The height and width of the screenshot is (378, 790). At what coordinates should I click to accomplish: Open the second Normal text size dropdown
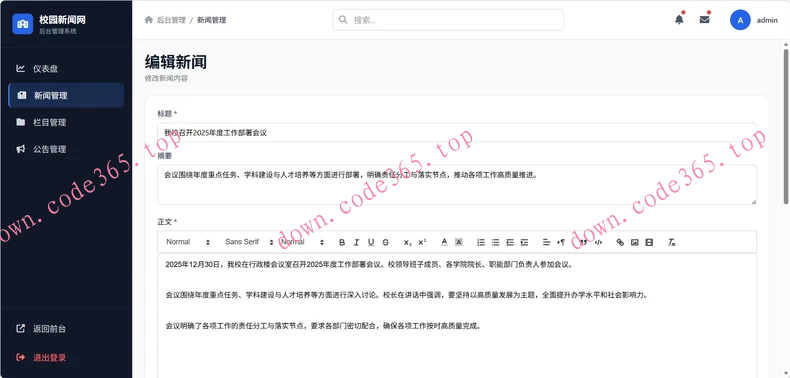point(302,242)
